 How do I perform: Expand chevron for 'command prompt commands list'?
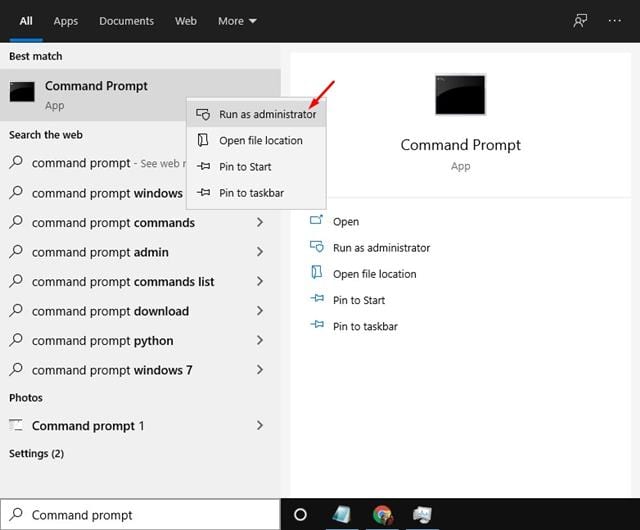tap(260, 281)
